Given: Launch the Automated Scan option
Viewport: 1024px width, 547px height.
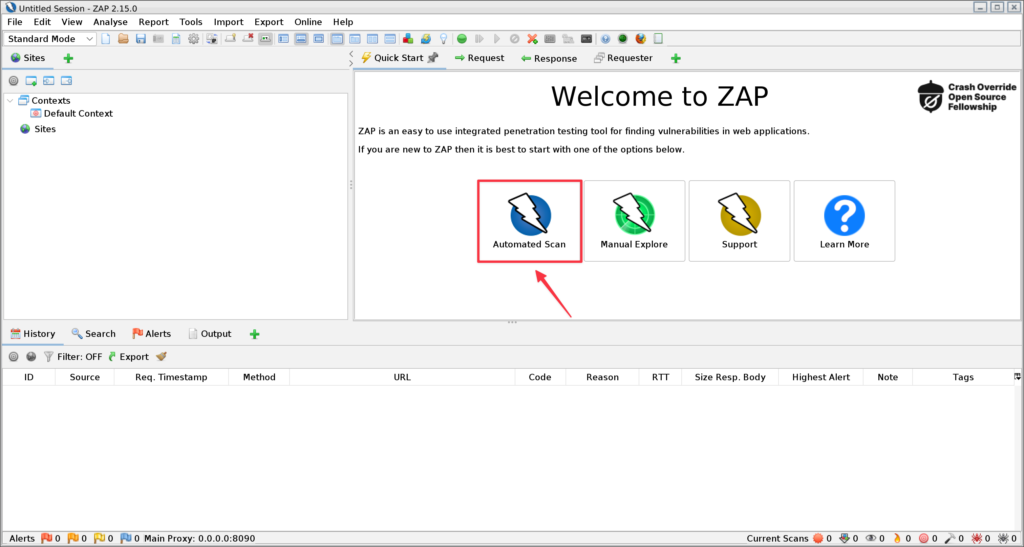Looking at the screenshot, I should point(529,221).
